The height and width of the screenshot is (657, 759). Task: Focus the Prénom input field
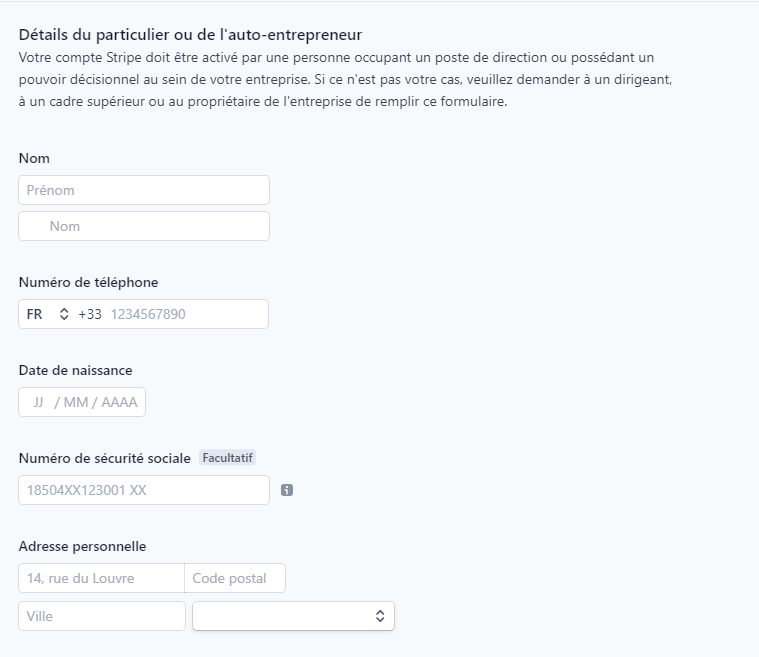pyautogui.click(x=144, y=190)
